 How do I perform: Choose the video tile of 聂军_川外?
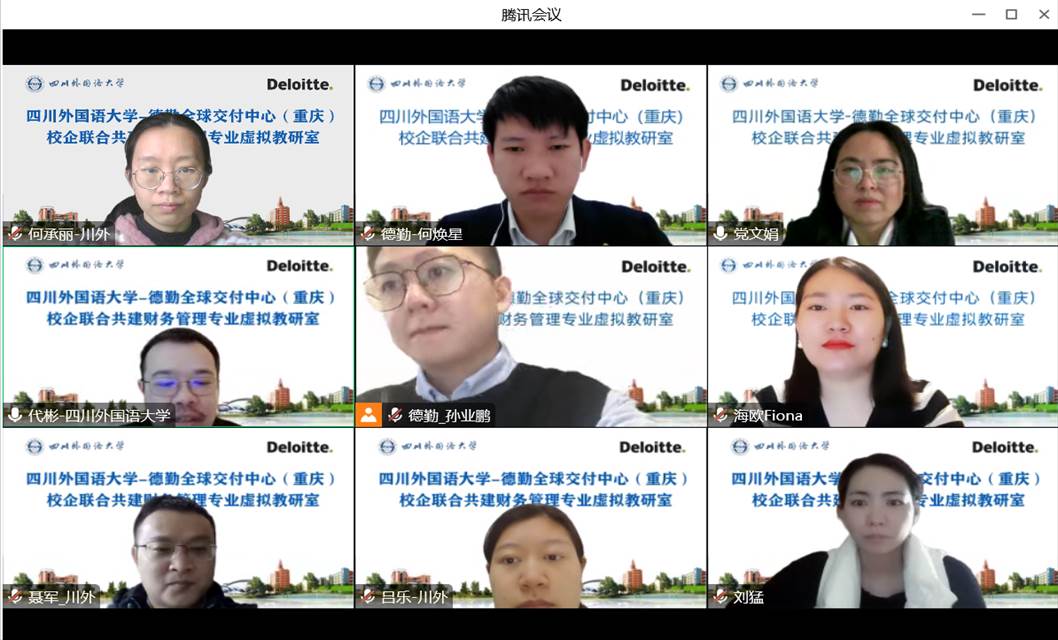(x=178, y=518)
